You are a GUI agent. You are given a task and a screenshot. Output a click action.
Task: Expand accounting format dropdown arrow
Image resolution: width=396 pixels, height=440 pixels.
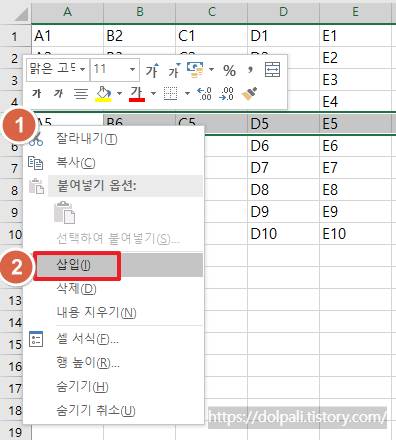coord(211,70)
